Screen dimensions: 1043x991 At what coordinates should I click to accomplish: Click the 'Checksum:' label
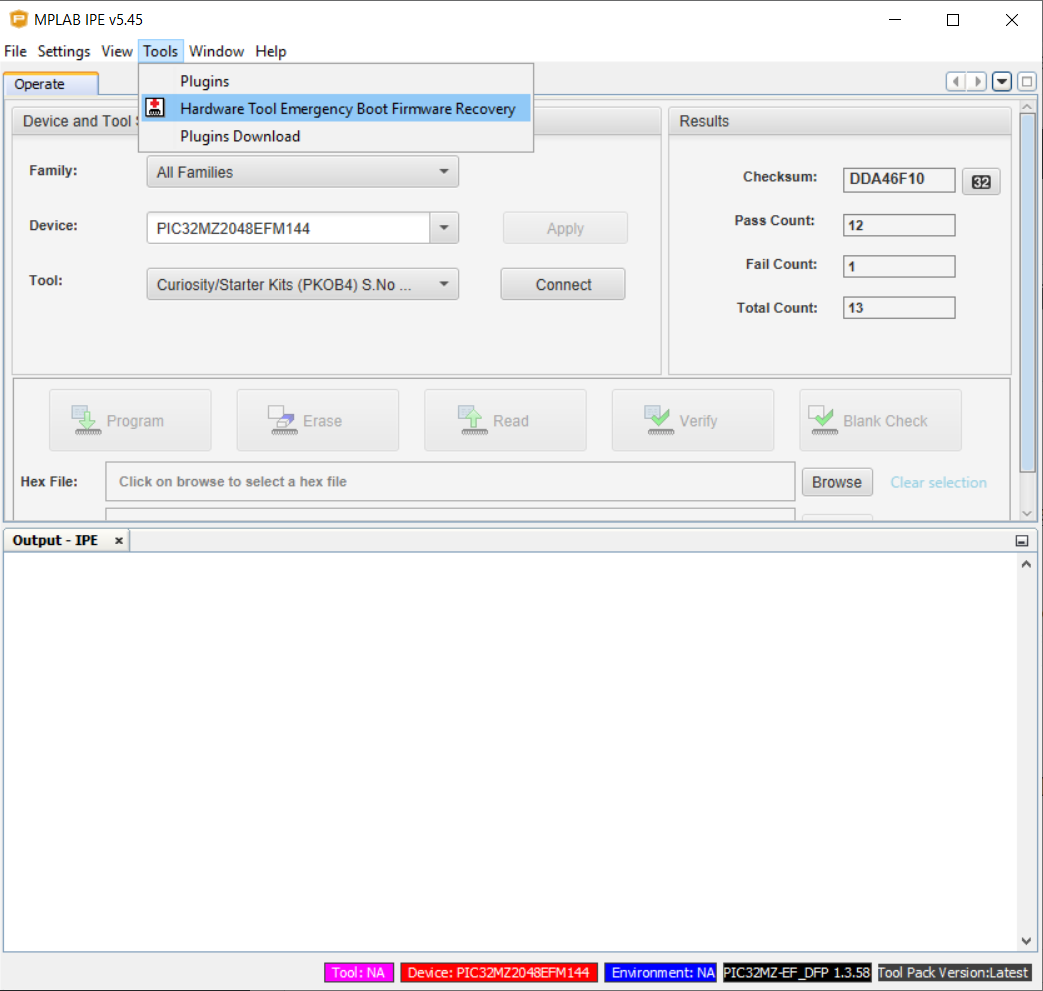pyautogui.click(x=780, y=177)
